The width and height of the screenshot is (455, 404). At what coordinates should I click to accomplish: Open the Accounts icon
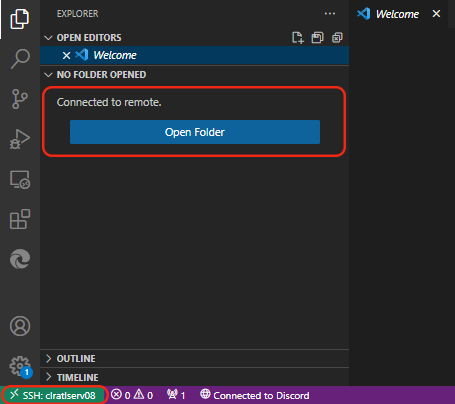[x=20, y=326]
